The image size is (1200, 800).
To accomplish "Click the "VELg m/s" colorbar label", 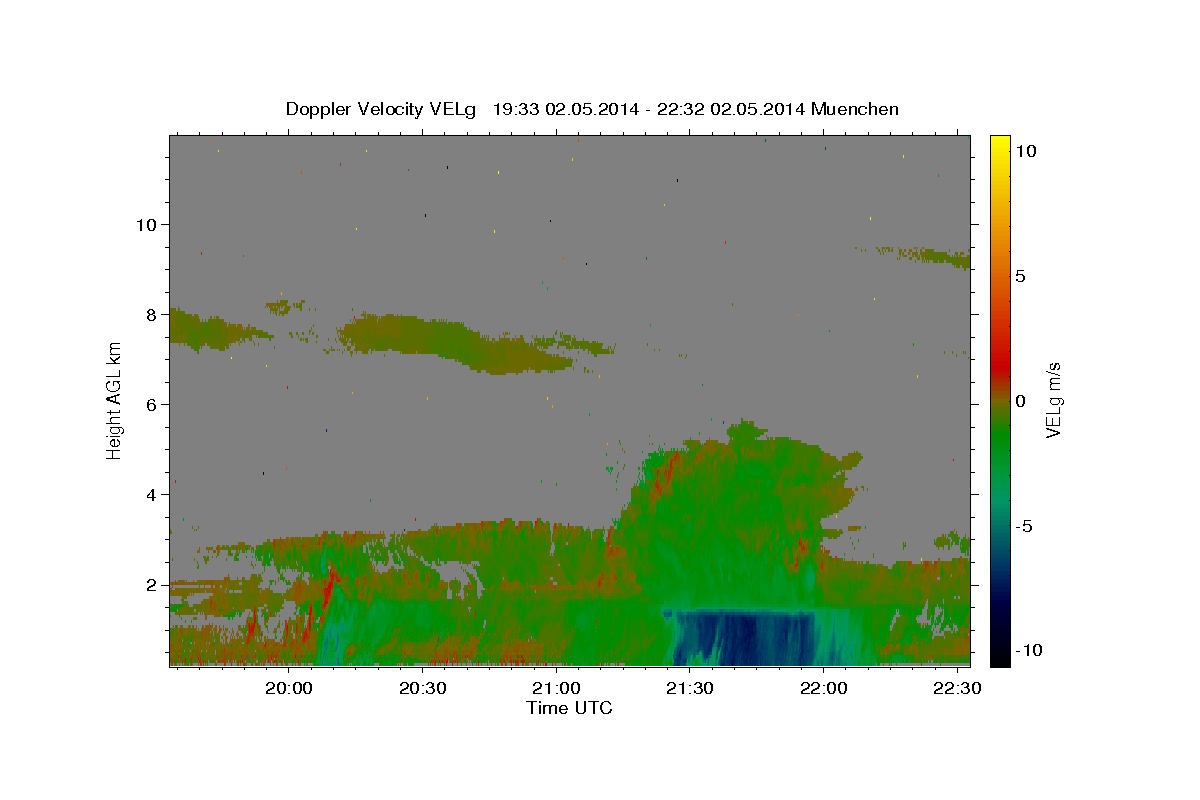I will (x=1053, y=400).
